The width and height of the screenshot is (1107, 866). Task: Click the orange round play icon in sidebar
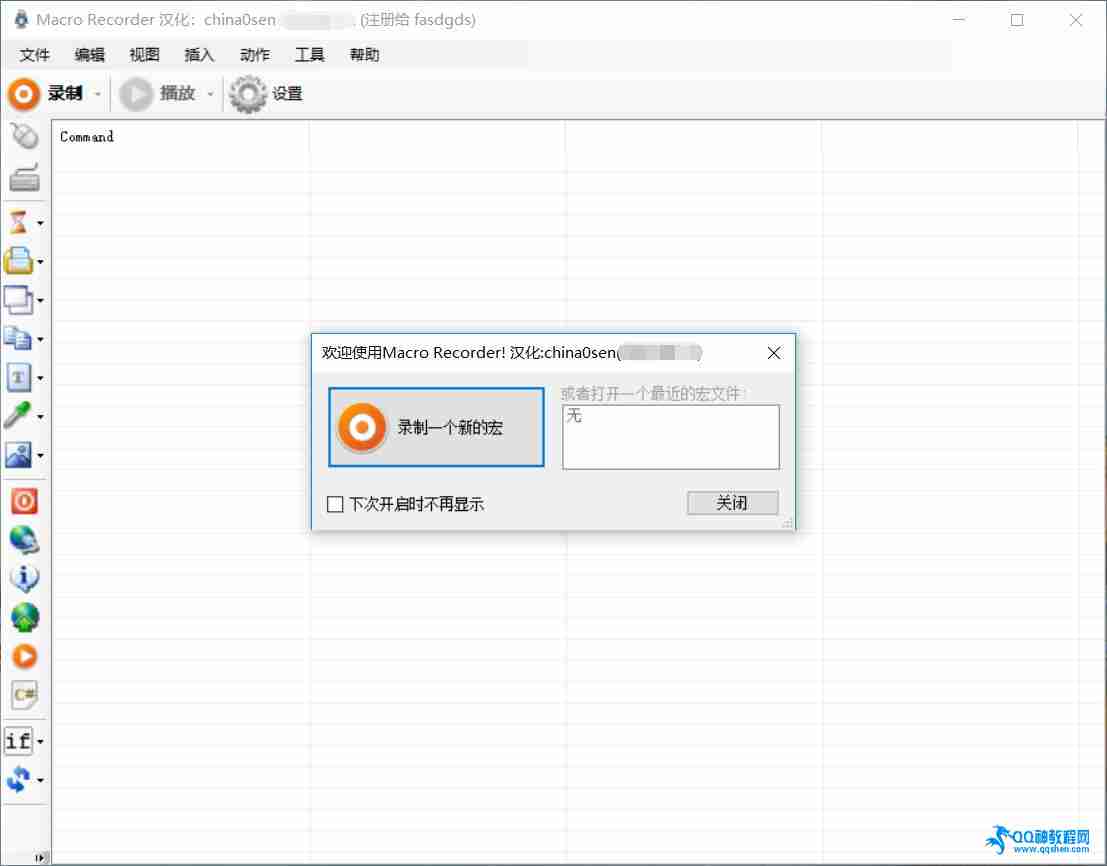click(25, 656)
